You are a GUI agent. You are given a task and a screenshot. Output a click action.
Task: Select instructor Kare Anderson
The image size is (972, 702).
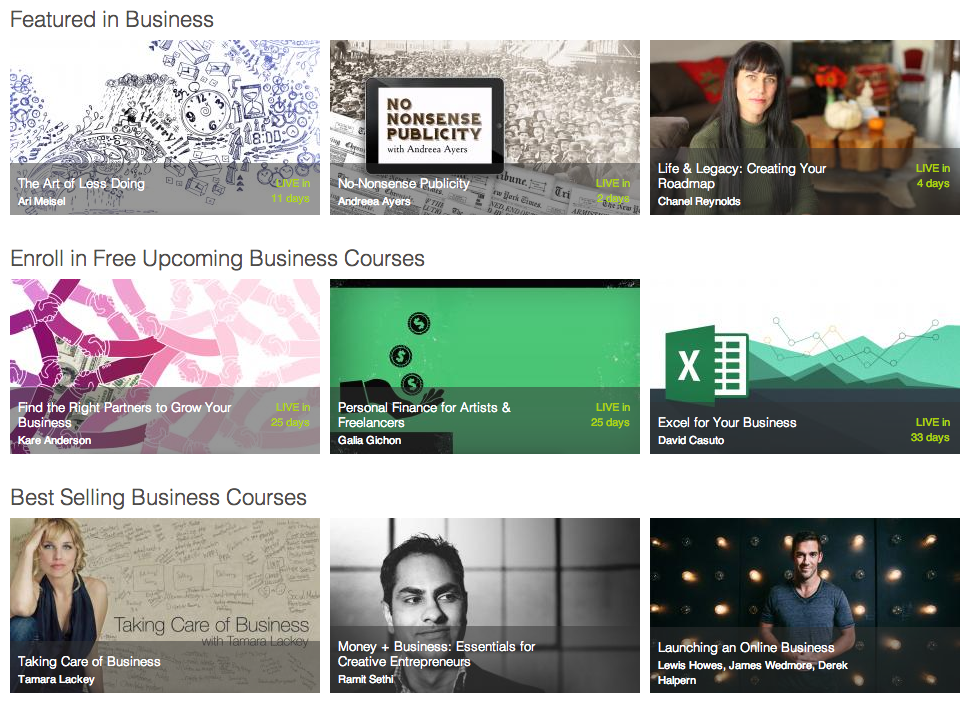[x=54, y=440]
